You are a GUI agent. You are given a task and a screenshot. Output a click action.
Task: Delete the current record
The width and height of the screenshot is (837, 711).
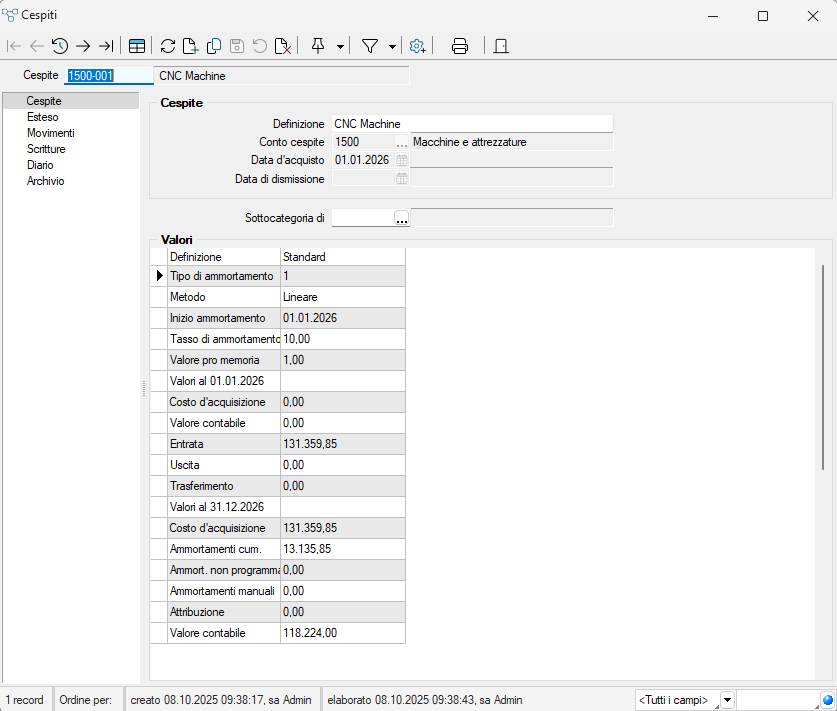tap(283, 46)
